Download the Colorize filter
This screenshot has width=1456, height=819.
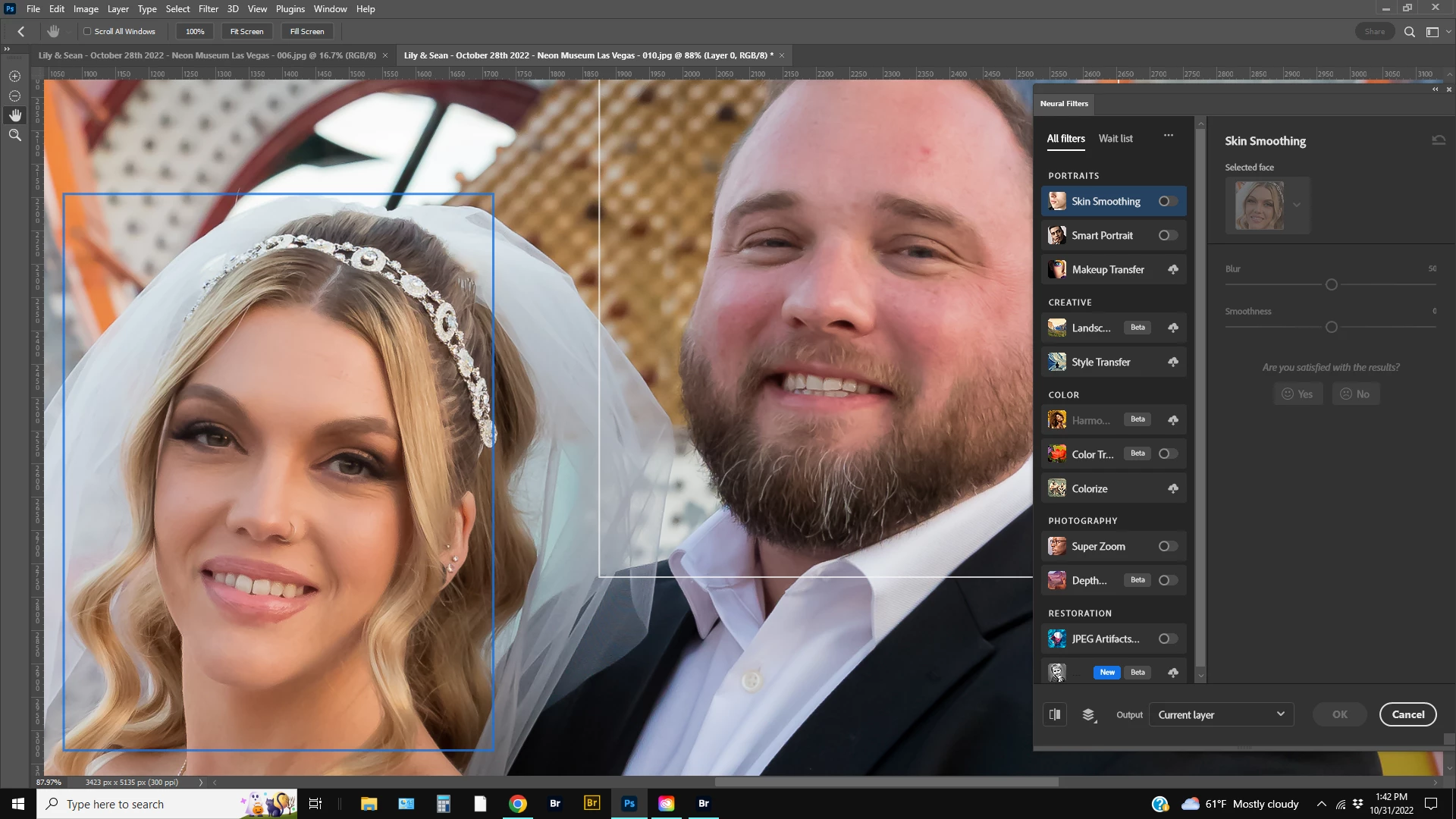coord(1173,488)
